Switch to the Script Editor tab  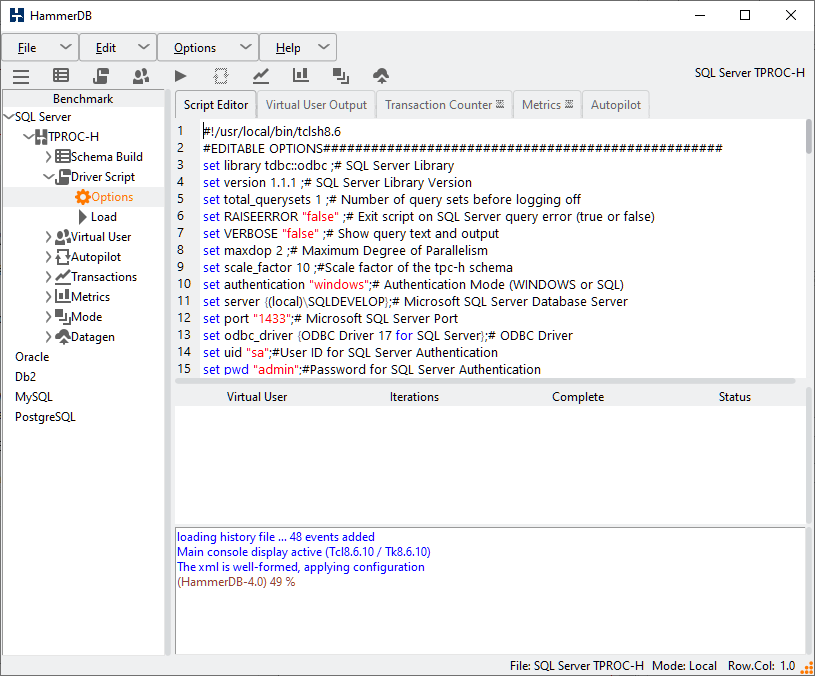tap(216, 105)
